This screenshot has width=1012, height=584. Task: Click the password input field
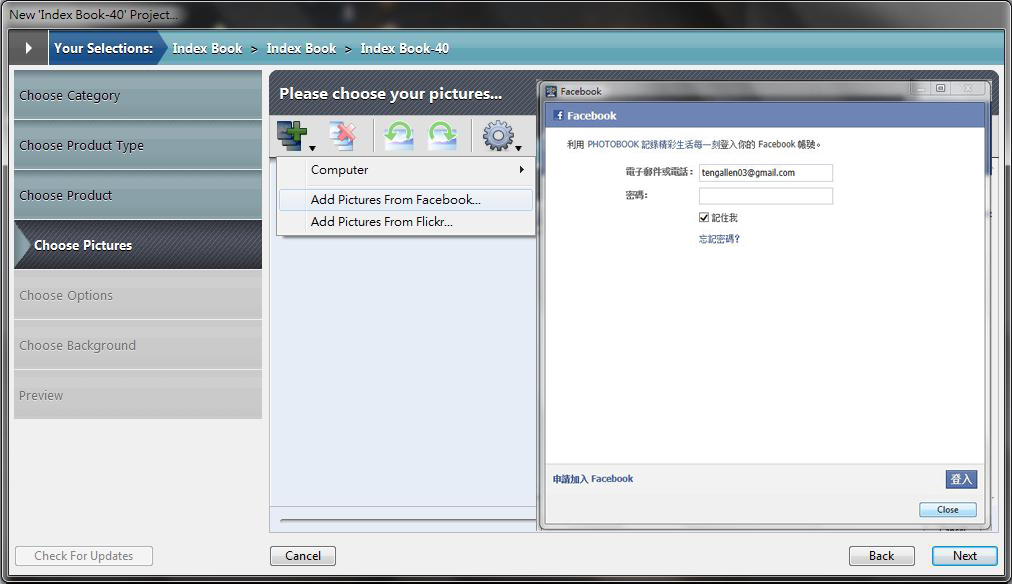coord(765,196)
